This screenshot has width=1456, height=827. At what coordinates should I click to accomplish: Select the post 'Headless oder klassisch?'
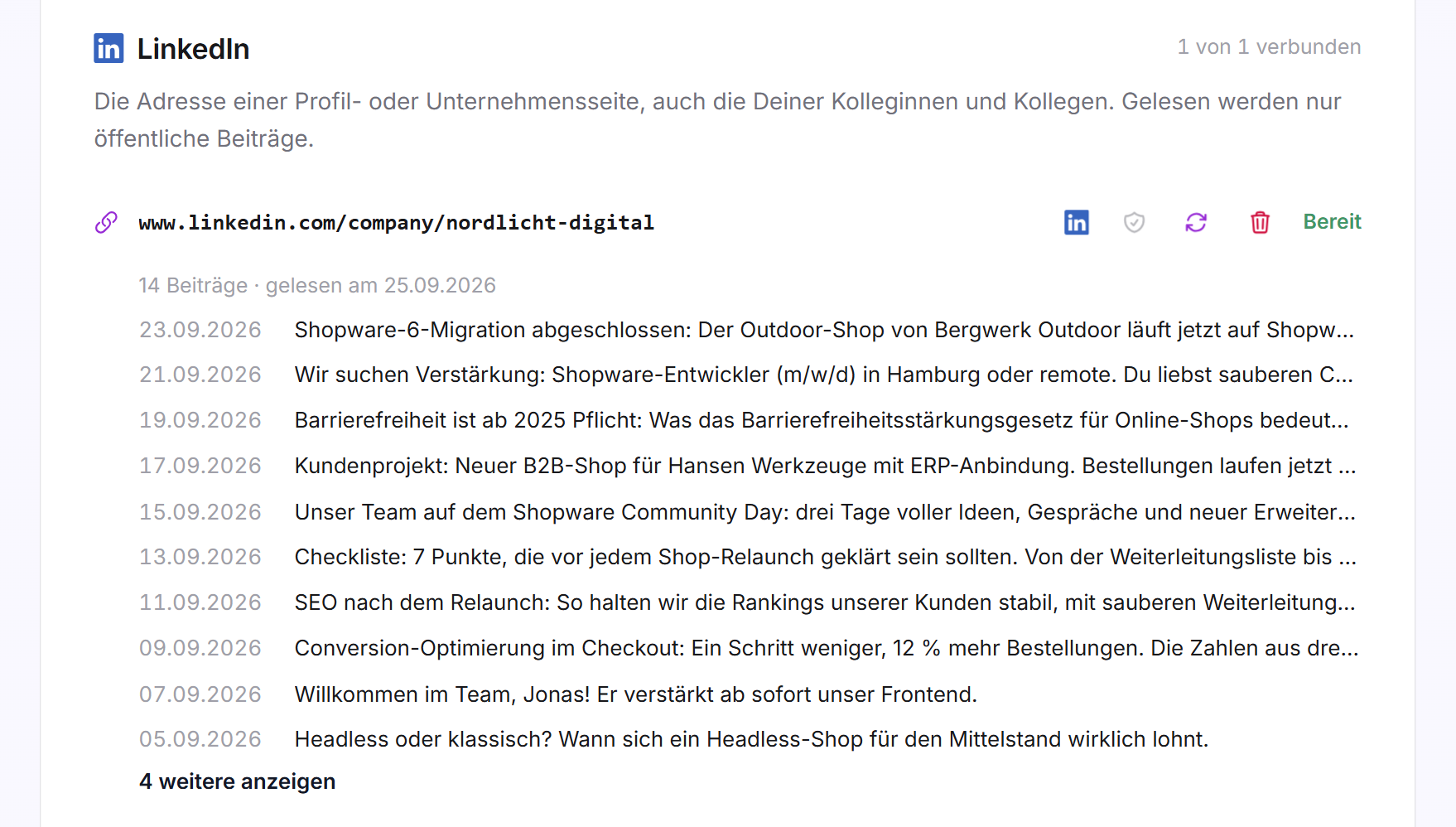click(x=751, y=739)
